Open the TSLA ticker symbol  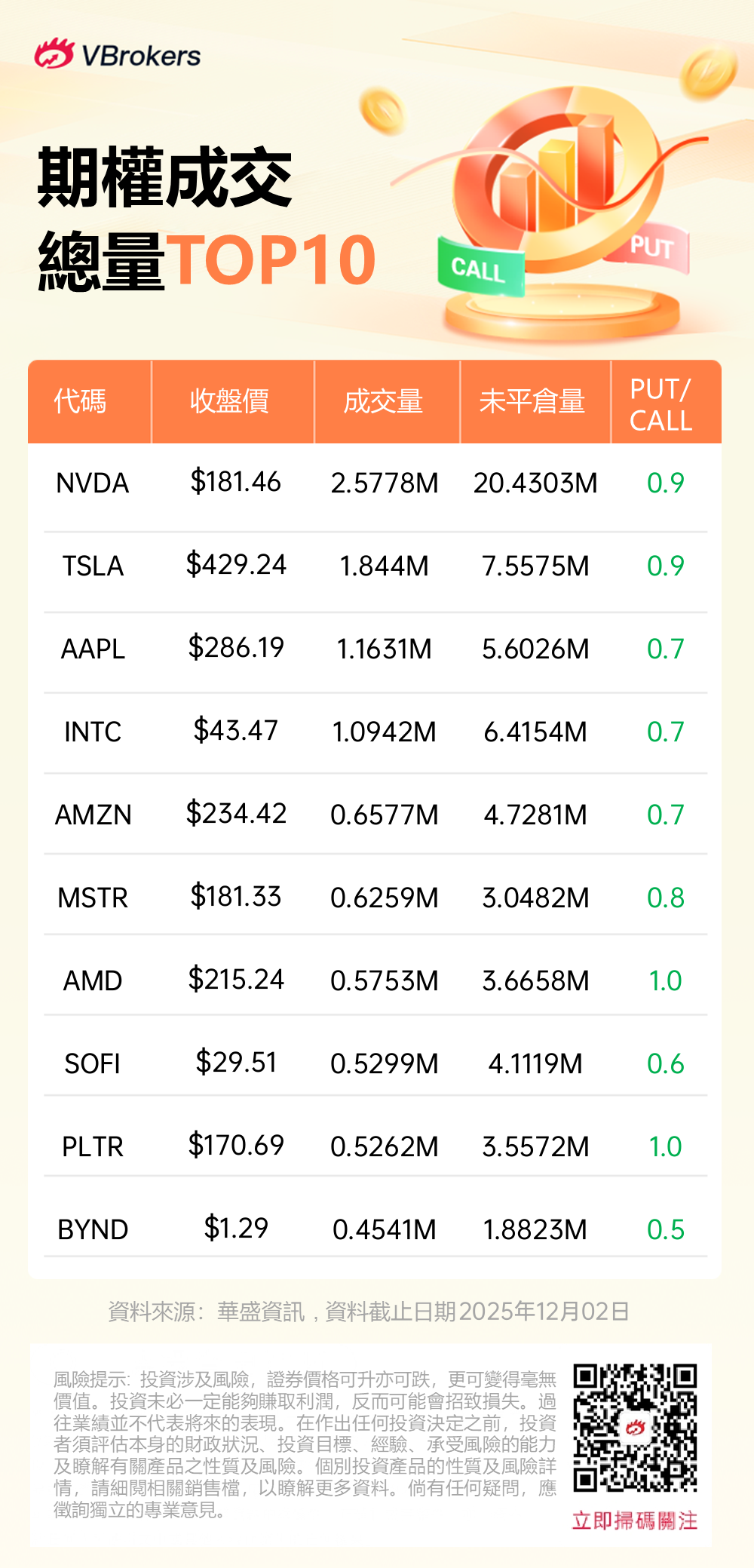click(93, 566)
